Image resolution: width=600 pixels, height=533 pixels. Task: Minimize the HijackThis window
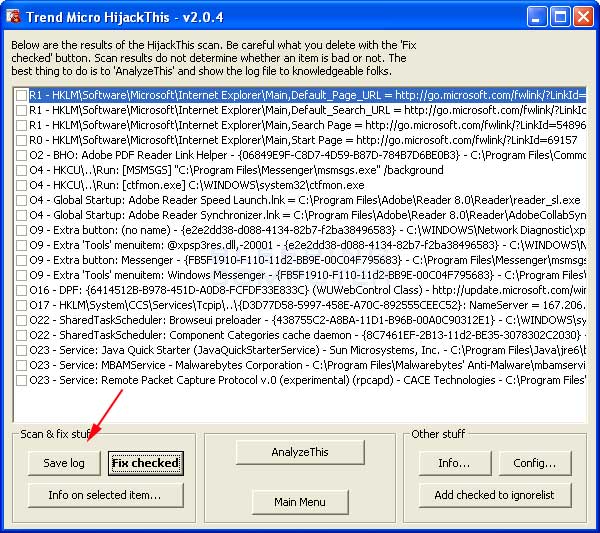[x=540, y=16]
